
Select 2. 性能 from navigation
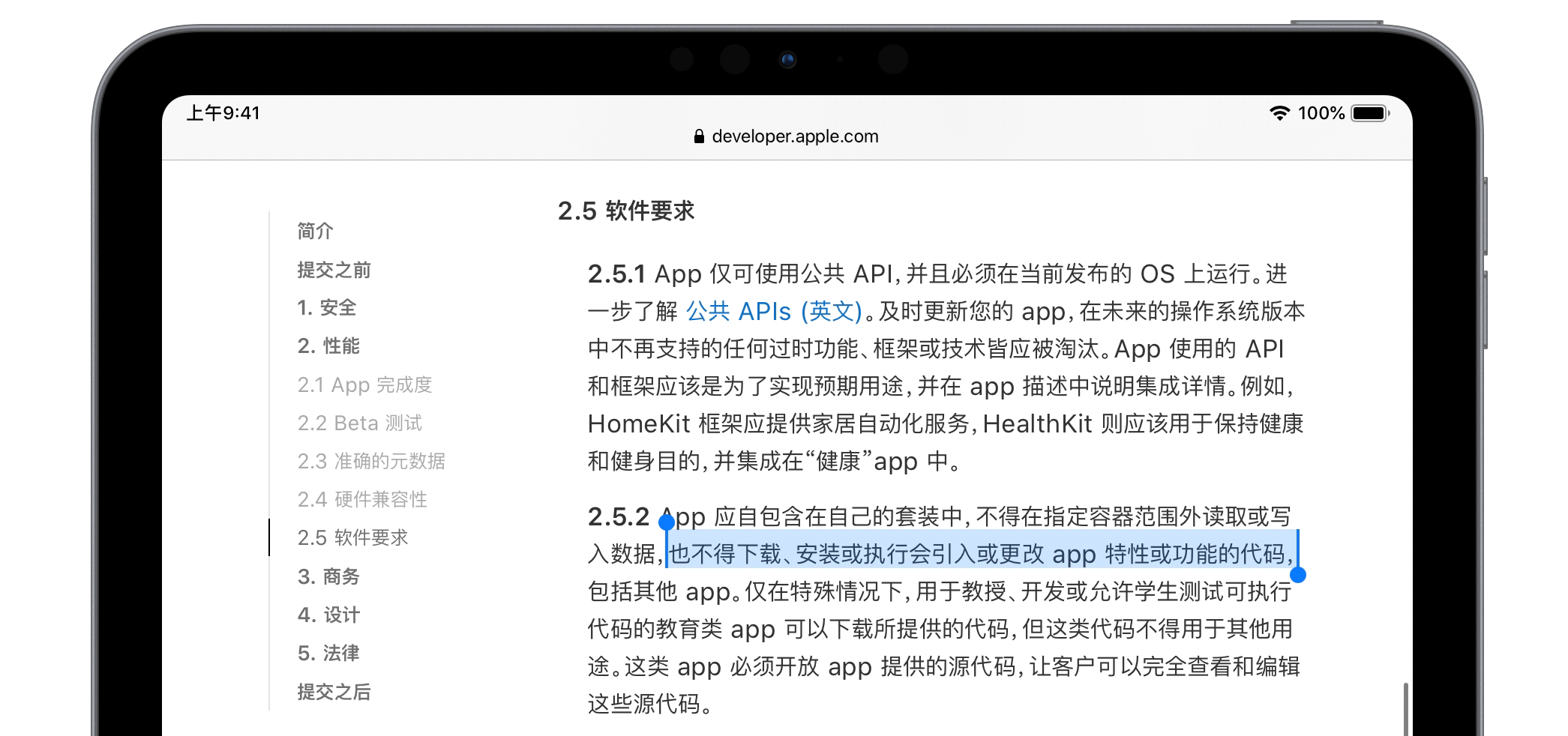(x=328, y=346)
